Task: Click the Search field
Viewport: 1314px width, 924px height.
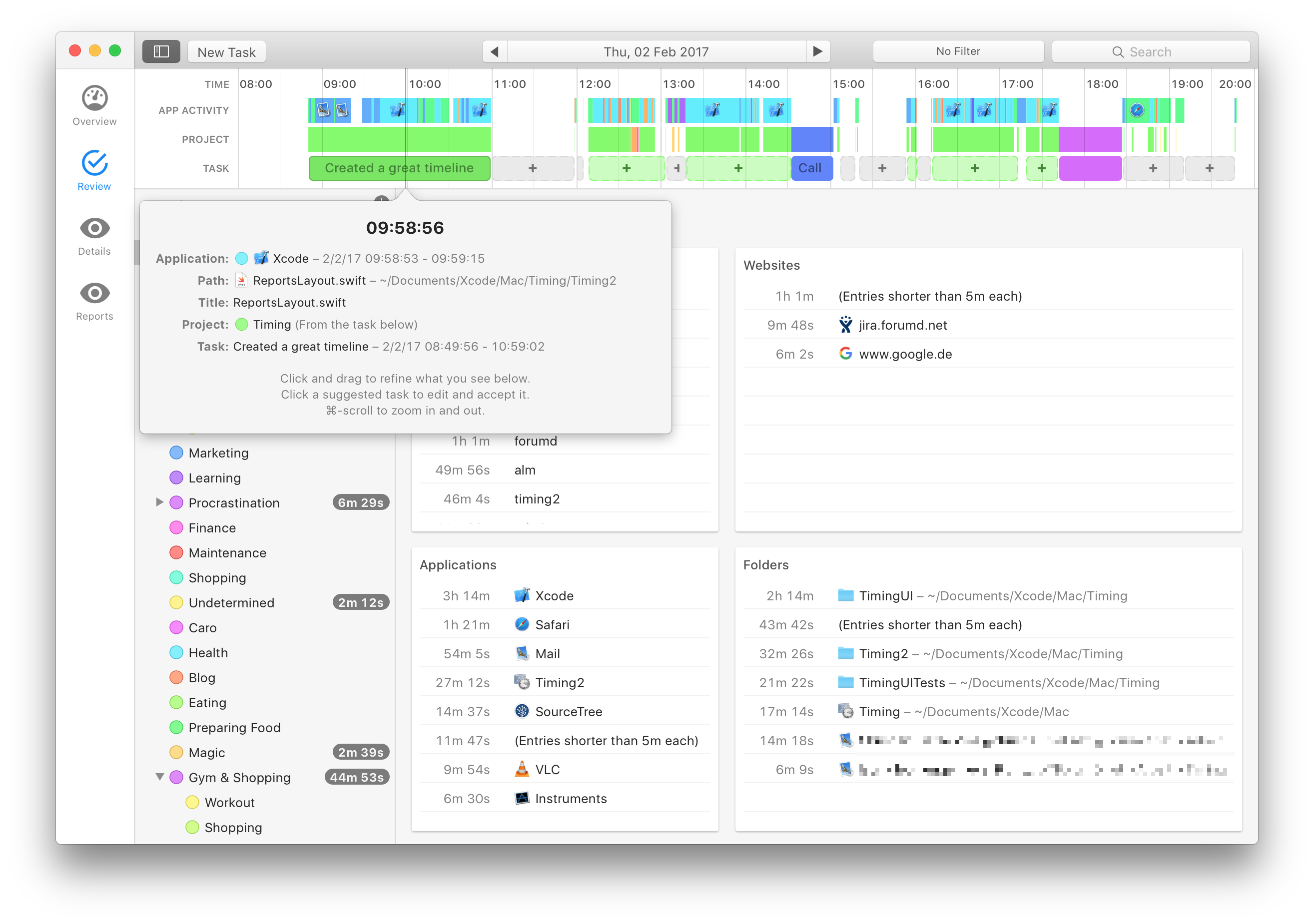Action: pos(1150,52)
